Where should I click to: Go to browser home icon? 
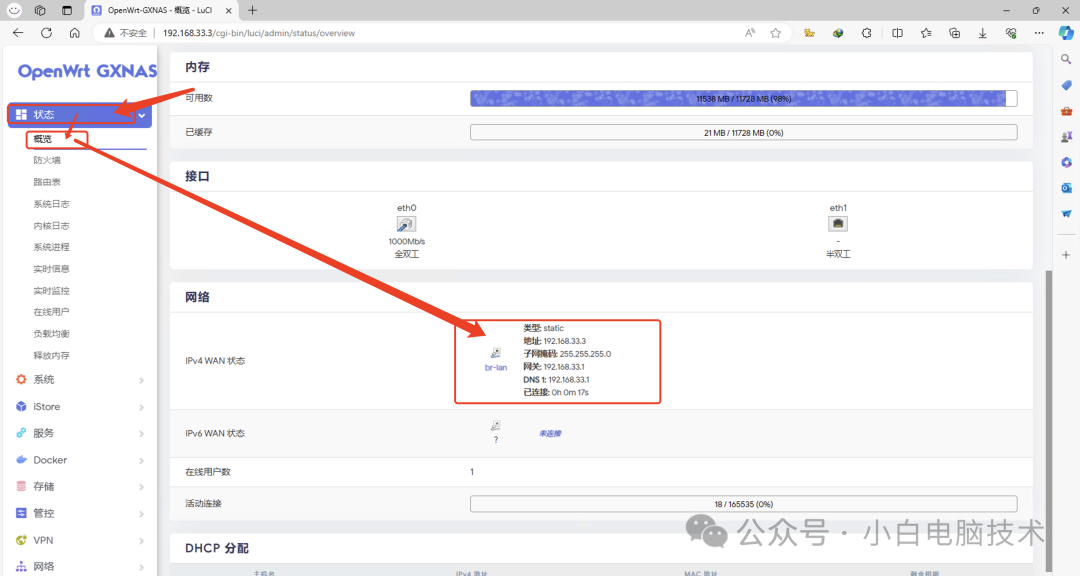[x=74, y=32]
